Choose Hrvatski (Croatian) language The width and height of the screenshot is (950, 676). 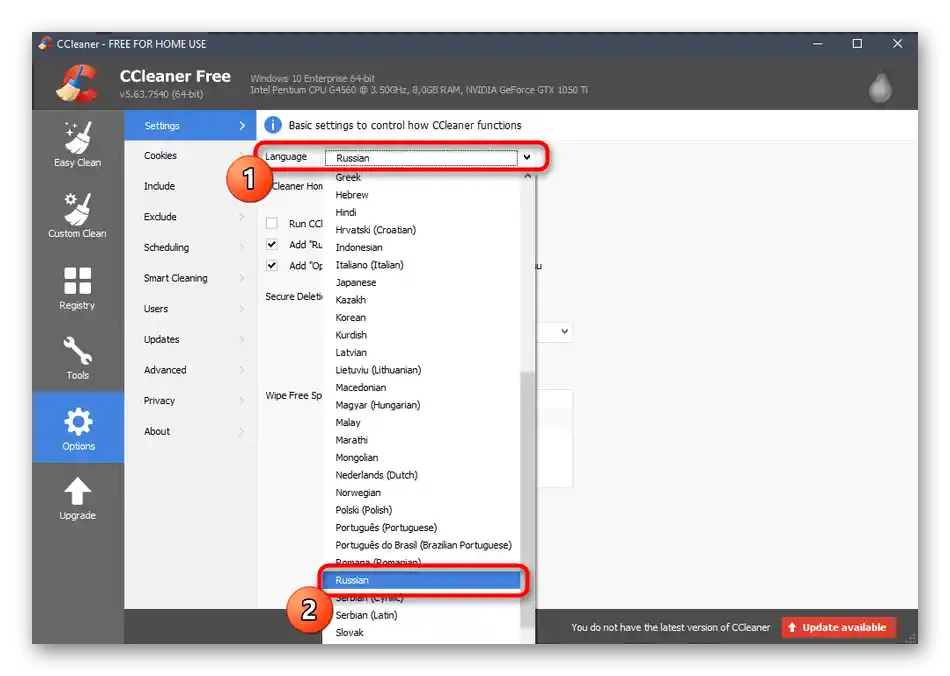421,230
